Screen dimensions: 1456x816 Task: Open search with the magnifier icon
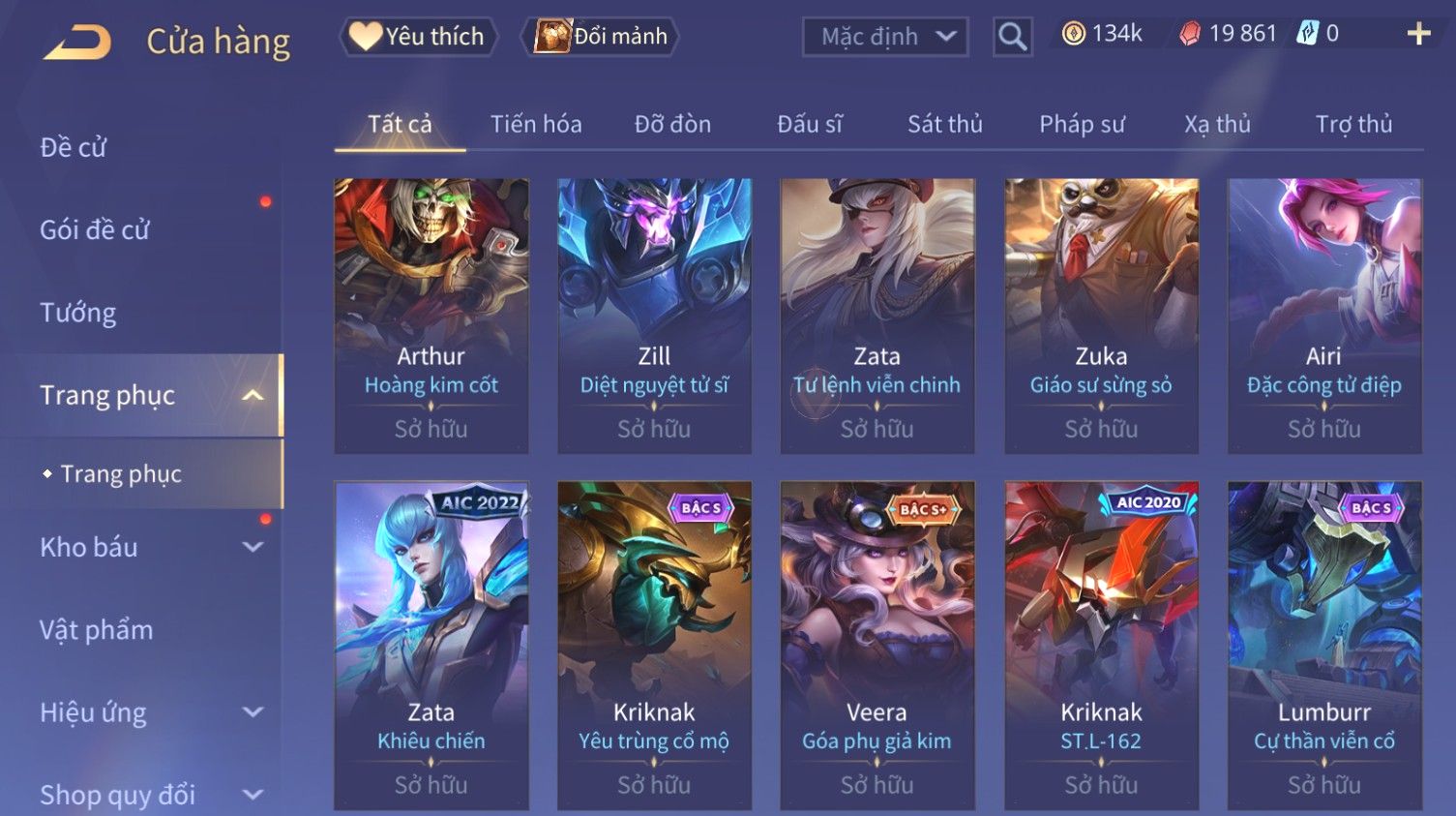click(x=1012, y=37)
